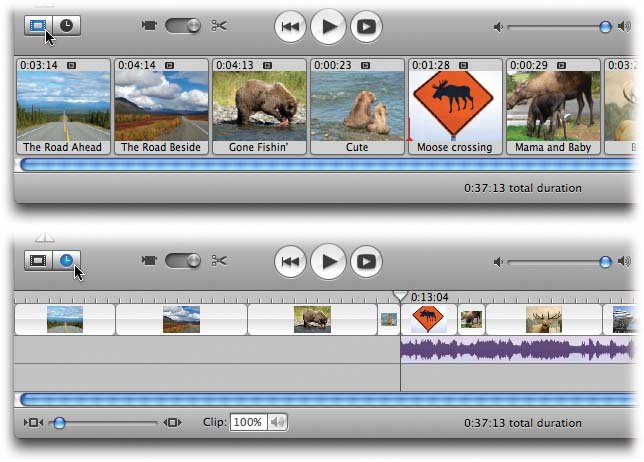This screenshot has height=462, width=644.
Task: Toggle camera/edit mode switch in top panel
Action: pos(181,26)
